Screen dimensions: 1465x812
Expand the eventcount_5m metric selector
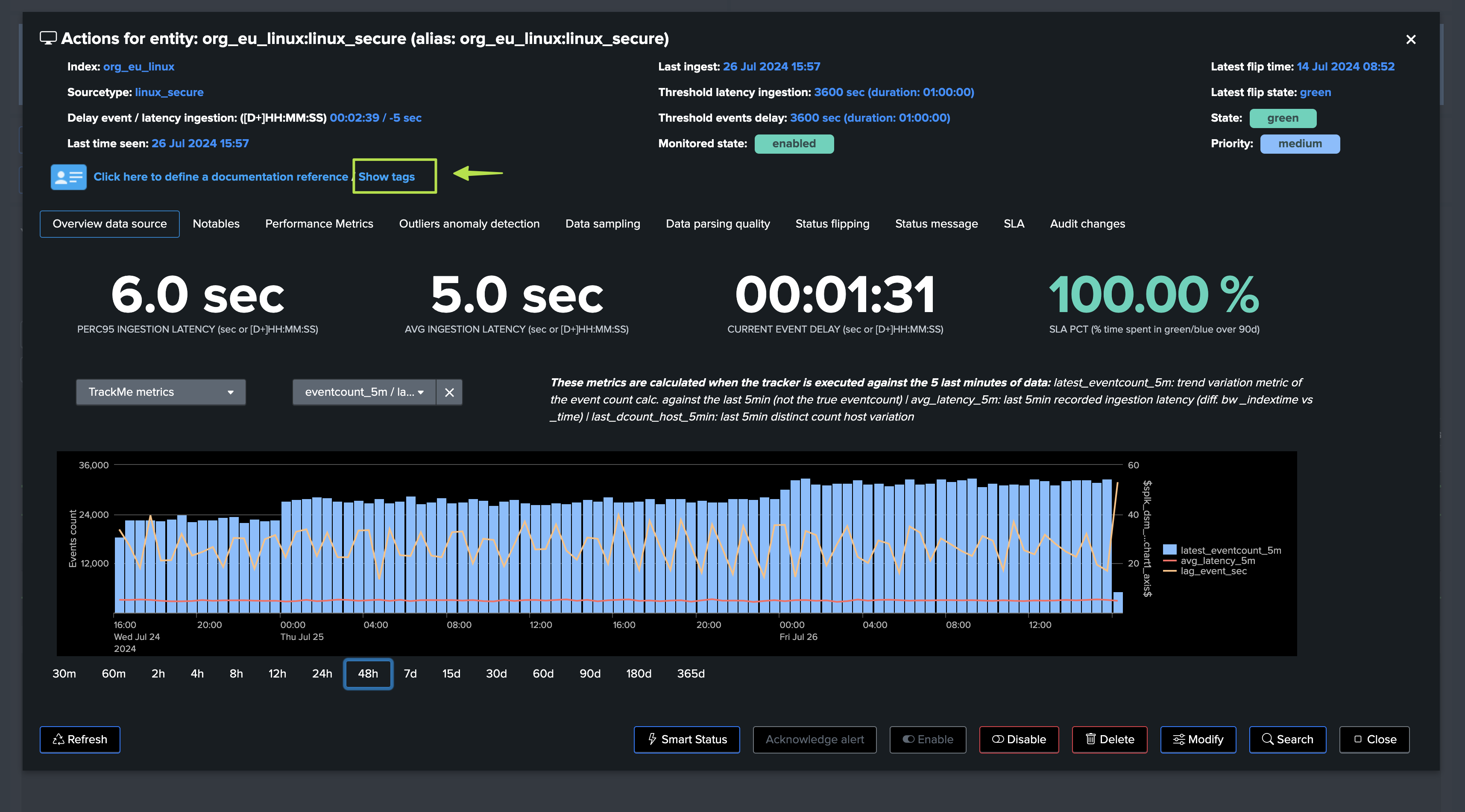tap(364, 392)
